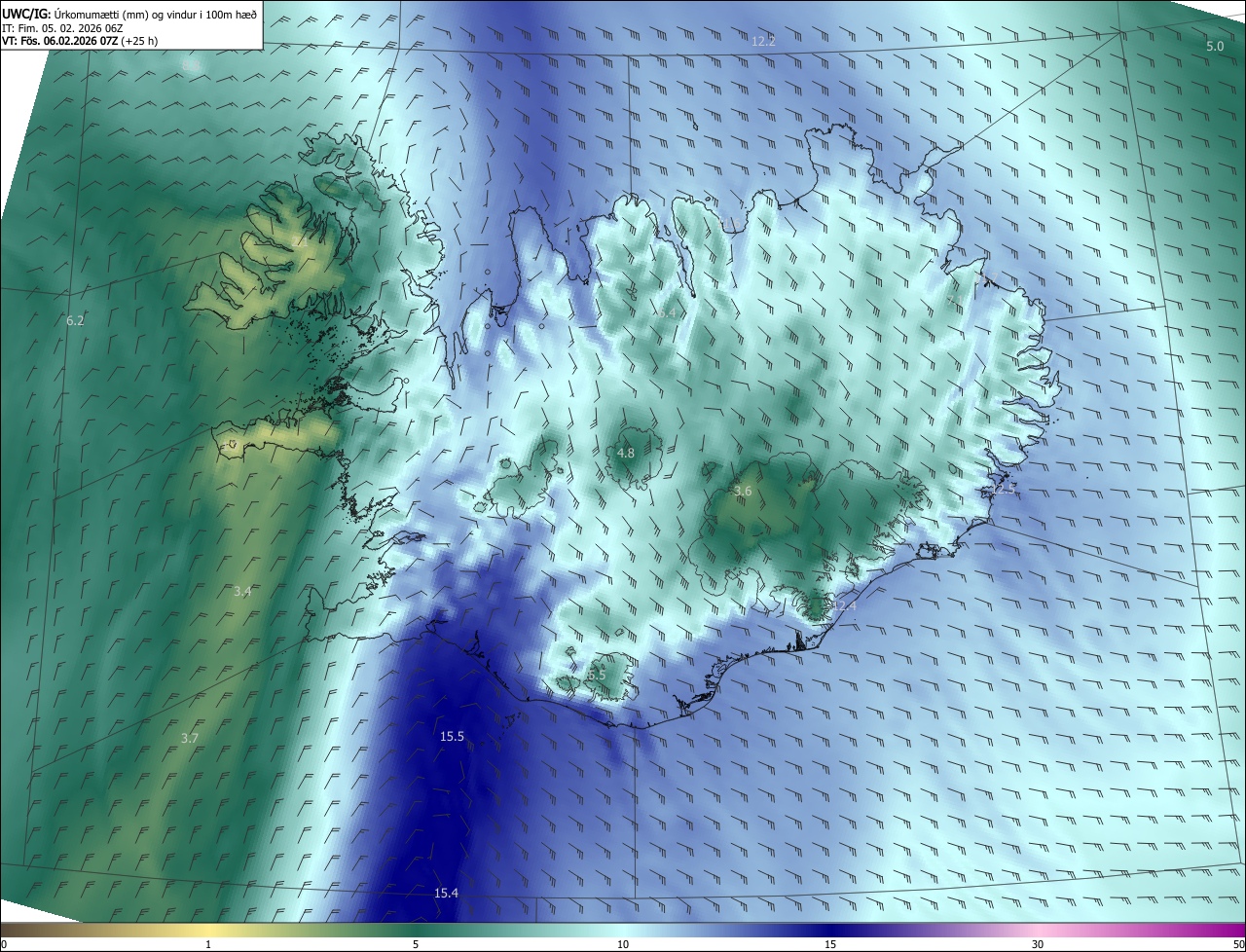Click the 12.4 value label

[844, 605]
